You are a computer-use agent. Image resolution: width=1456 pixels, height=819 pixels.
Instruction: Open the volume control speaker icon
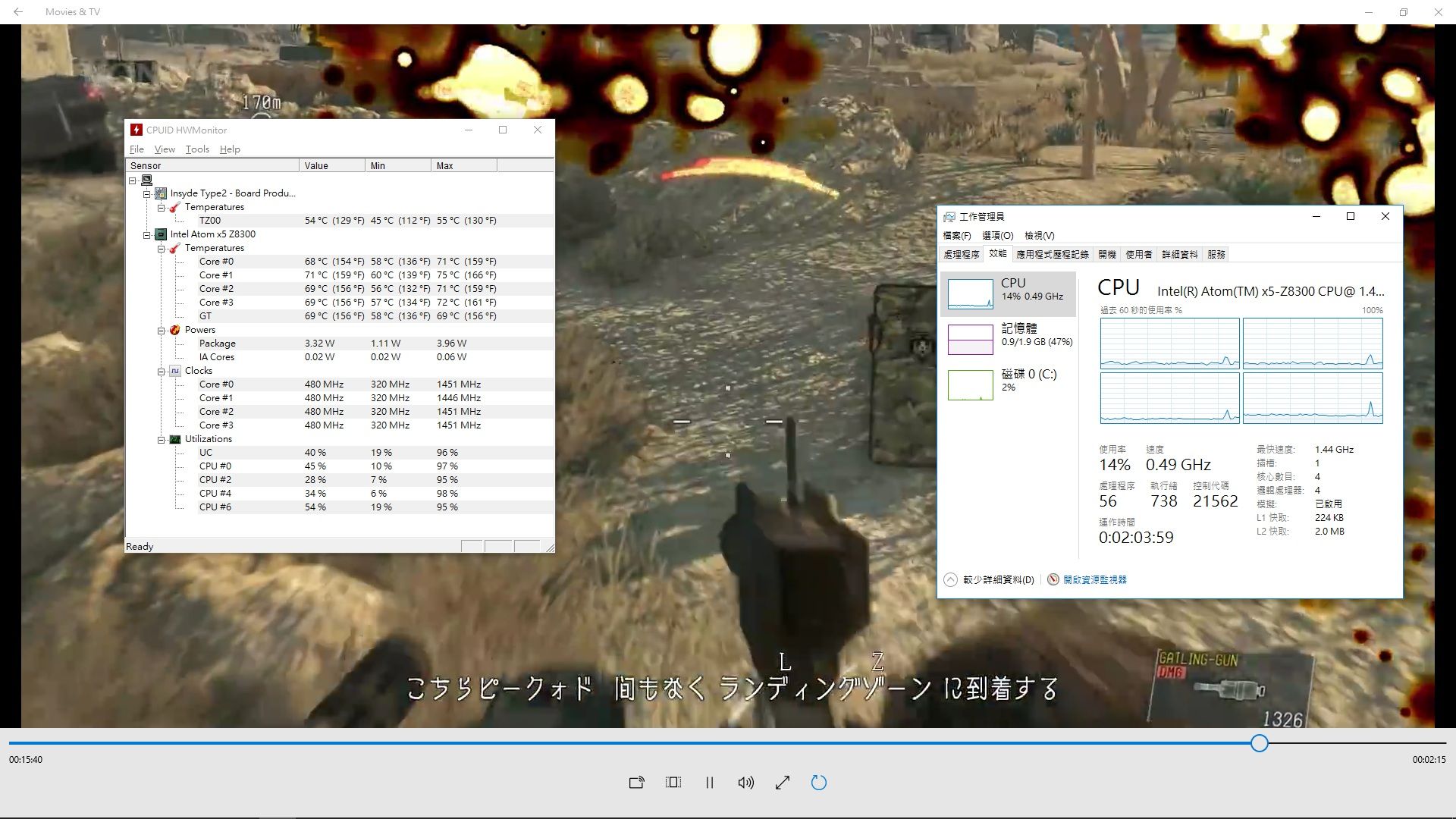(745, 783)
